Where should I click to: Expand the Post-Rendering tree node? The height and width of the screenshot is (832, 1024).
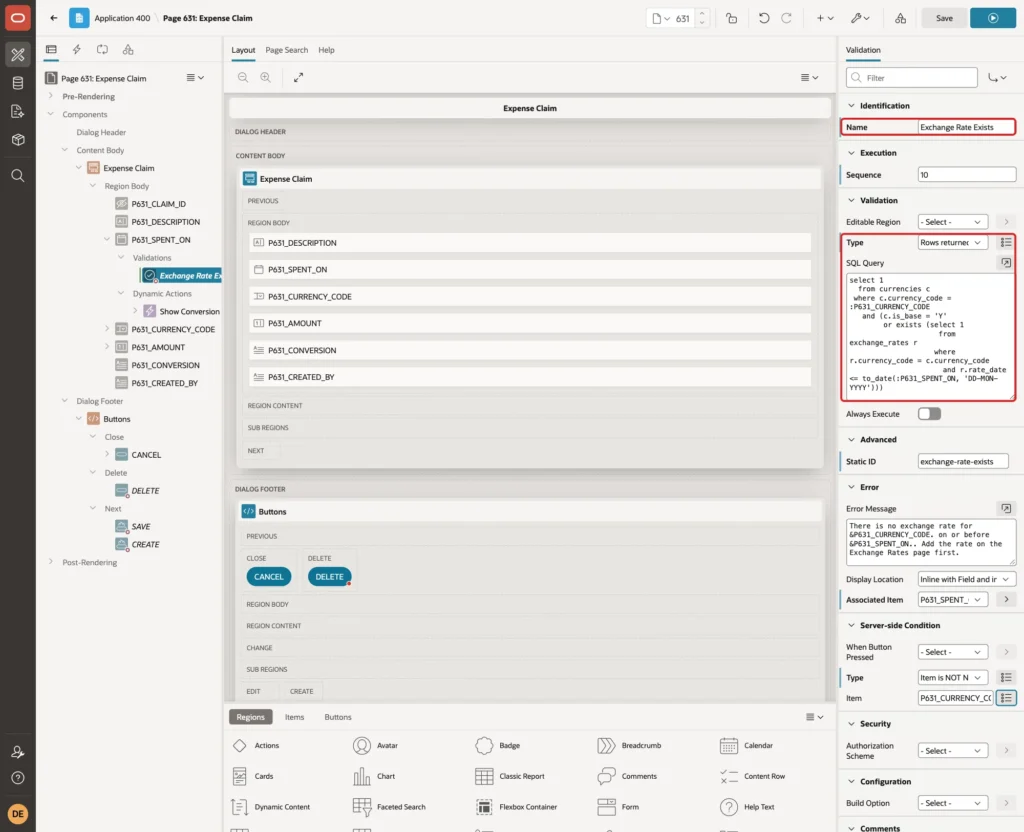coord(51,562)
